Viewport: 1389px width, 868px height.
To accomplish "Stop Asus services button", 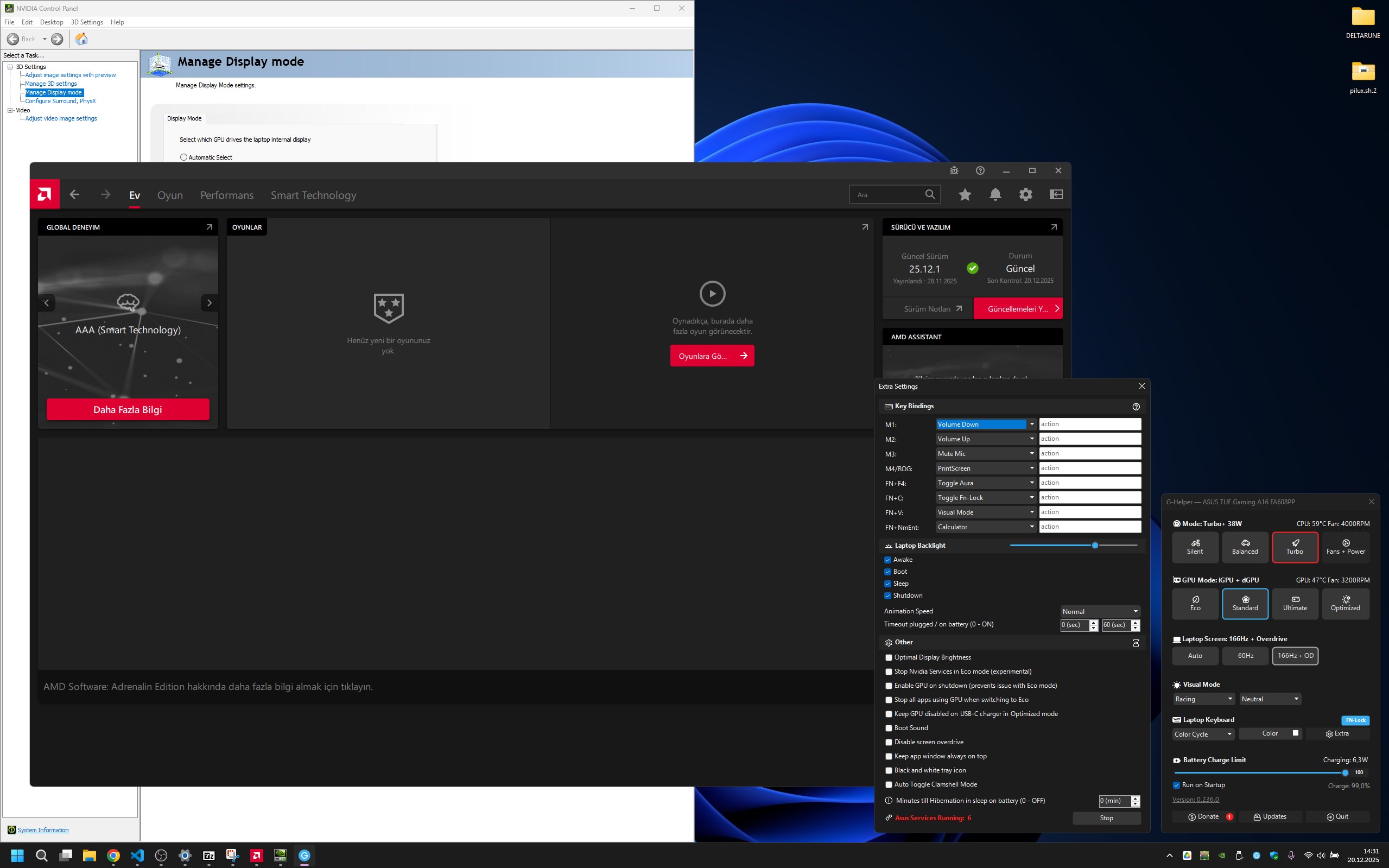I will (1107, 818).
